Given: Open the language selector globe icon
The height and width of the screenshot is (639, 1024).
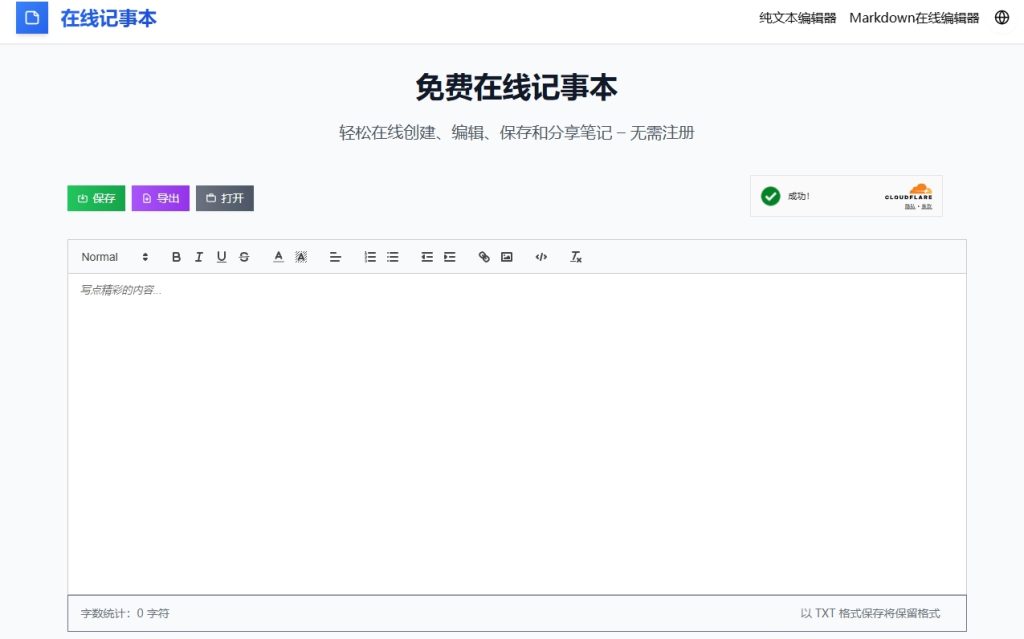Looking at the screenshot, I should [1001, 17].
